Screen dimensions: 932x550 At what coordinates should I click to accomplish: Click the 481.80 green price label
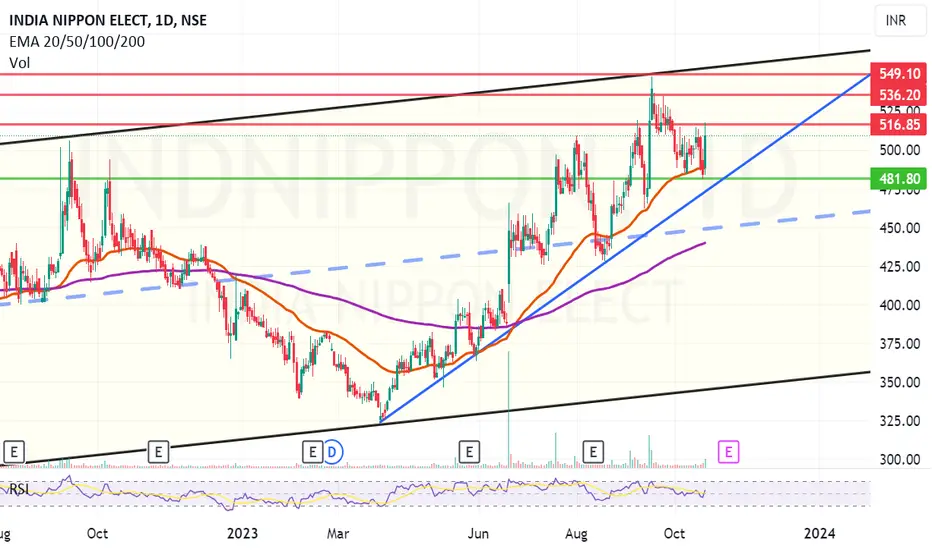coord(899,179)
